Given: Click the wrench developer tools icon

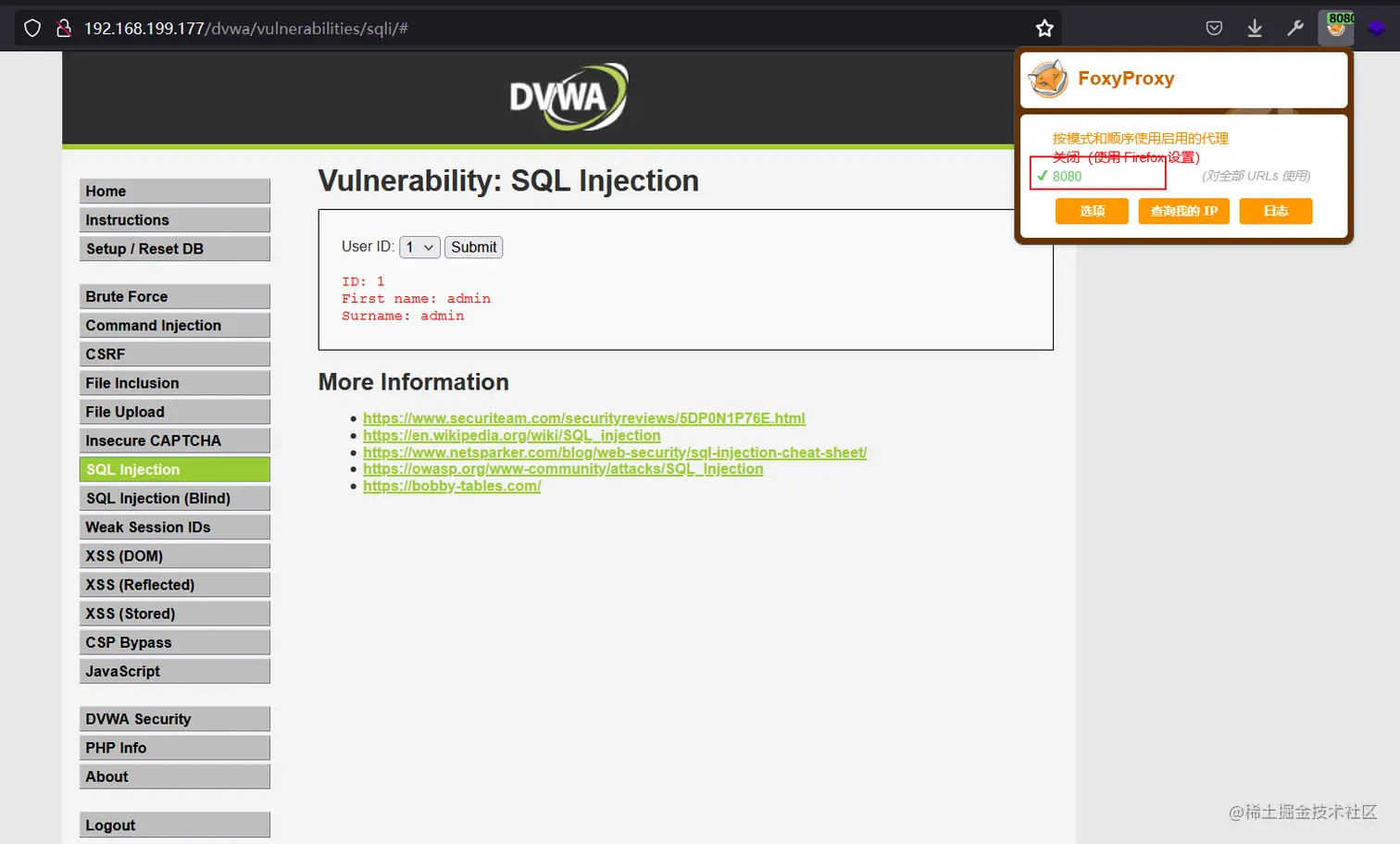Looking at the screenshot, I should (x=1295, y=29).
